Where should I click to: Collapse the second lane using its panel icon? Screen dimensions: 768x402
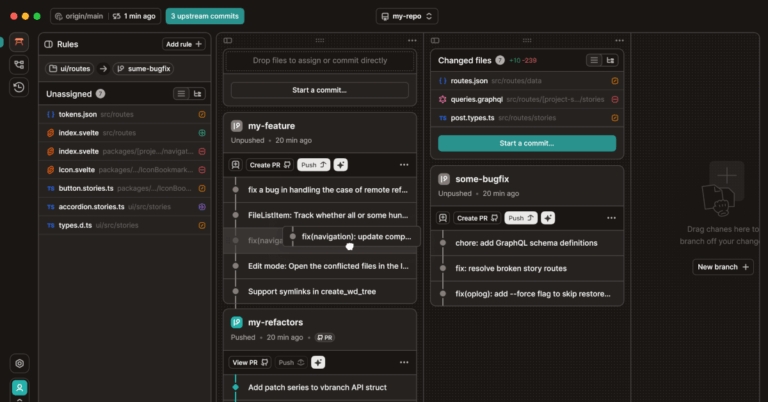(x=435, y=41)
